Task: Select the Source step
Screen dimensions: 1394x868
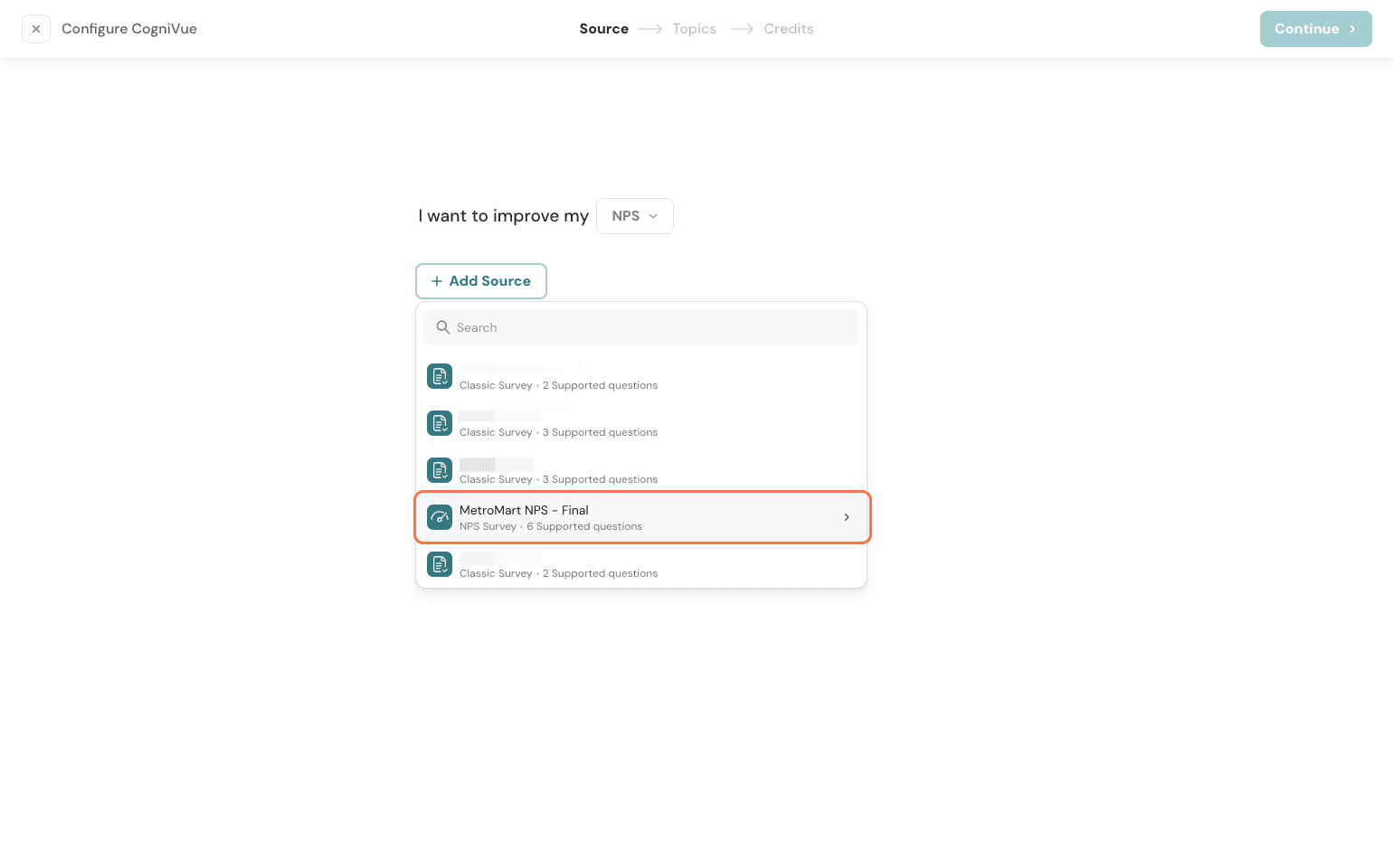Action: pyautogui.click(x=603, y=29)
